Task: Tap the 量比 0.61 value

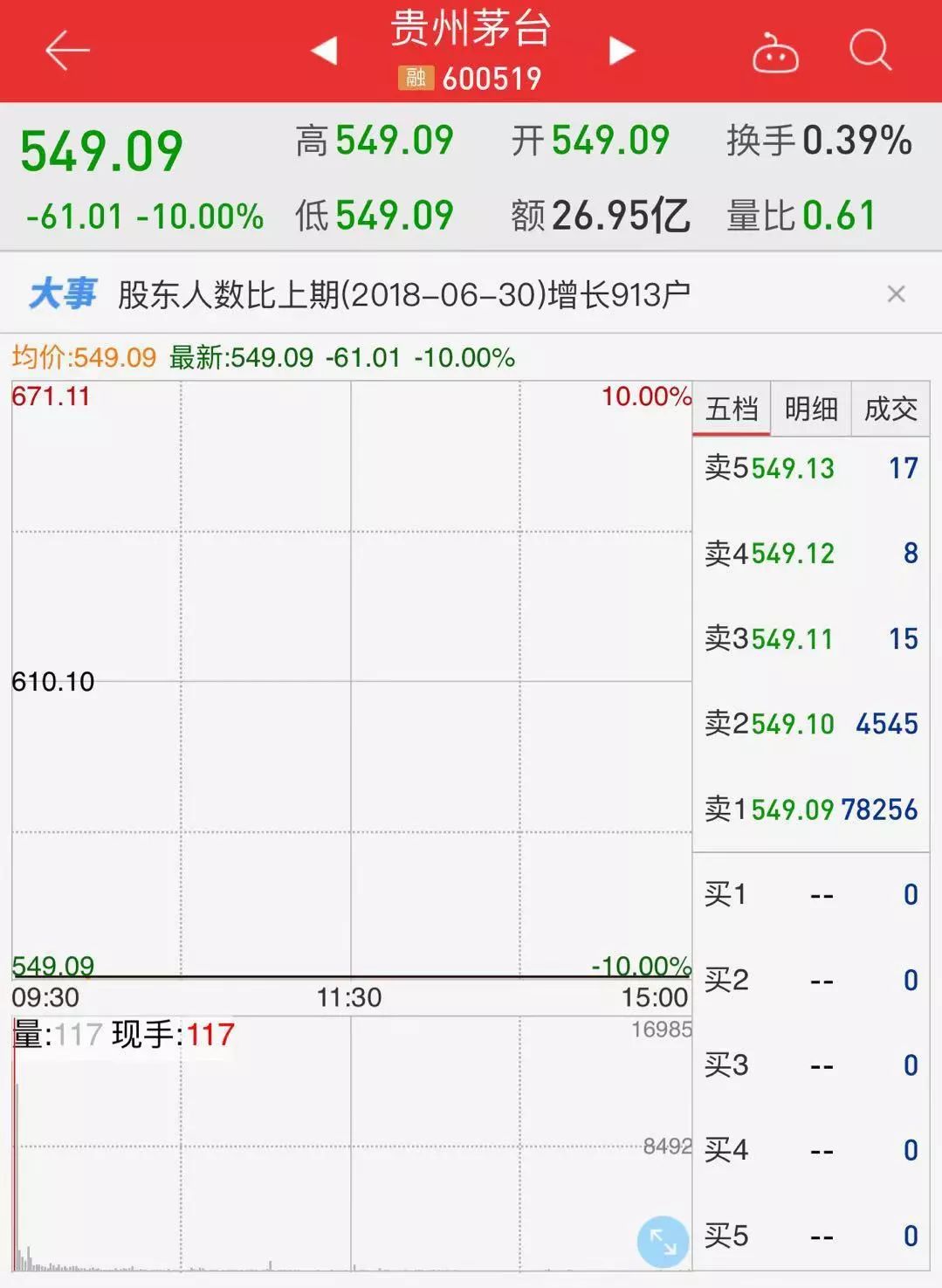Action: click(801, 216)
